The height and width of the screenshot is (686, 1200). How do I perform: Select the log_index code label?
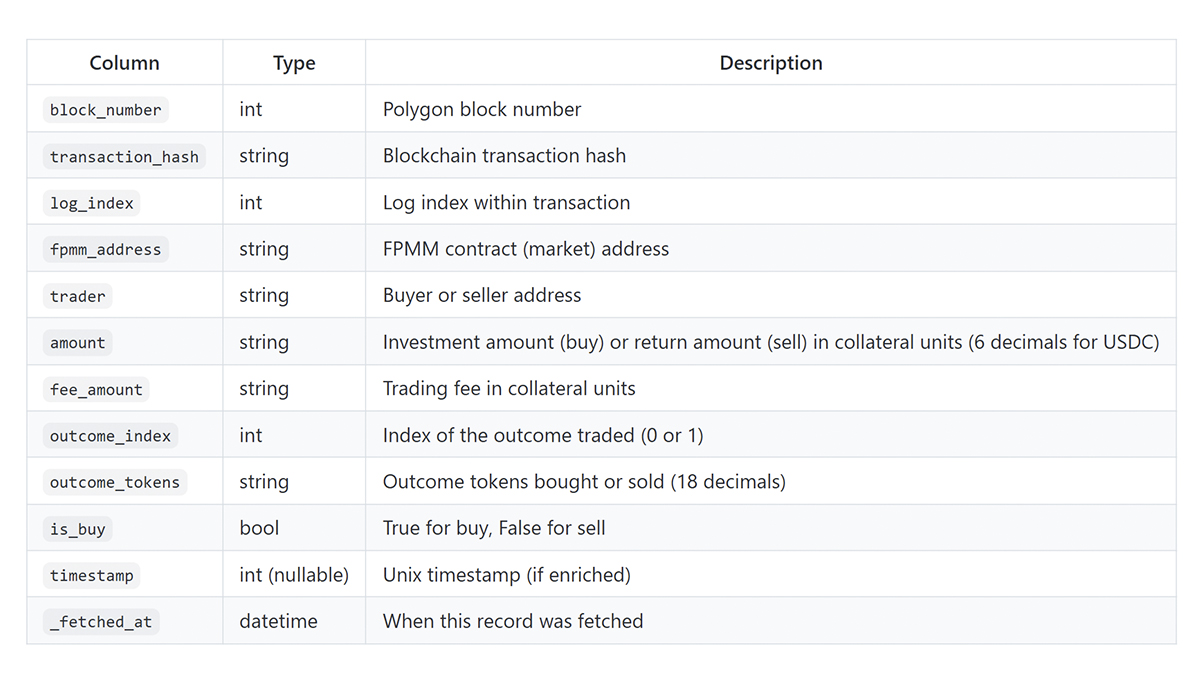click(x=91, y=203)
